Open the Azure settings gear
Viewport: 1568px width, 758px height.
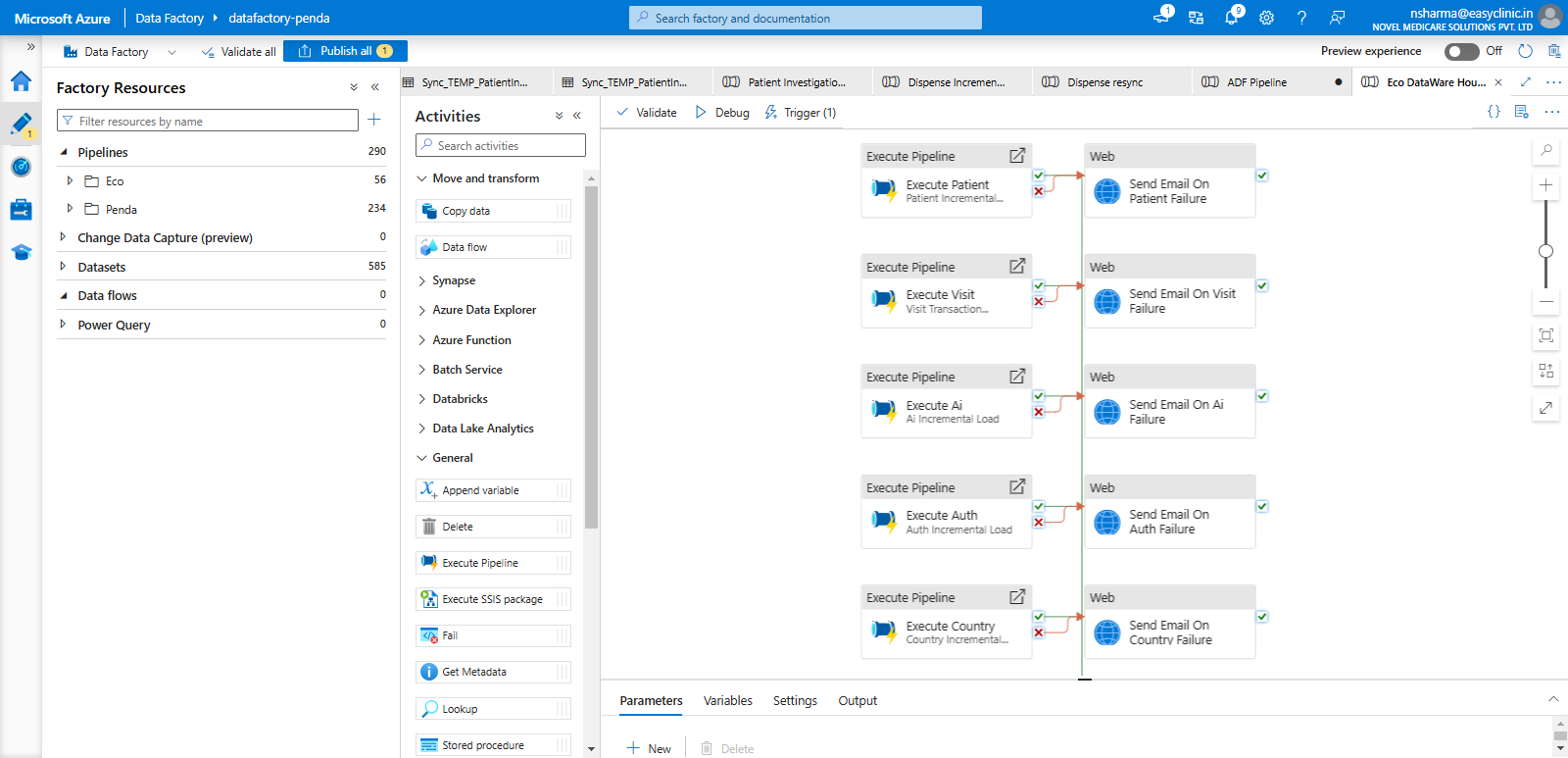[x=1266, y=18]
